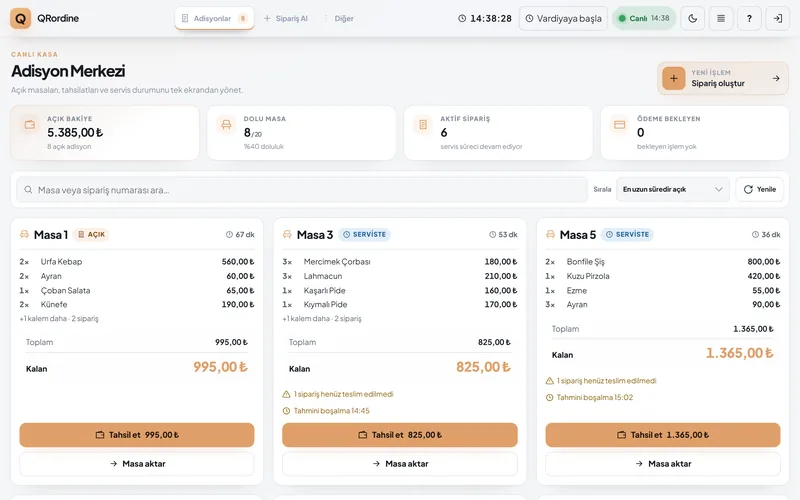Click the Masa veya sipariş numarası search field
Image resolution: width=800 pixels, height=500 pixels.
coord(302,190)
